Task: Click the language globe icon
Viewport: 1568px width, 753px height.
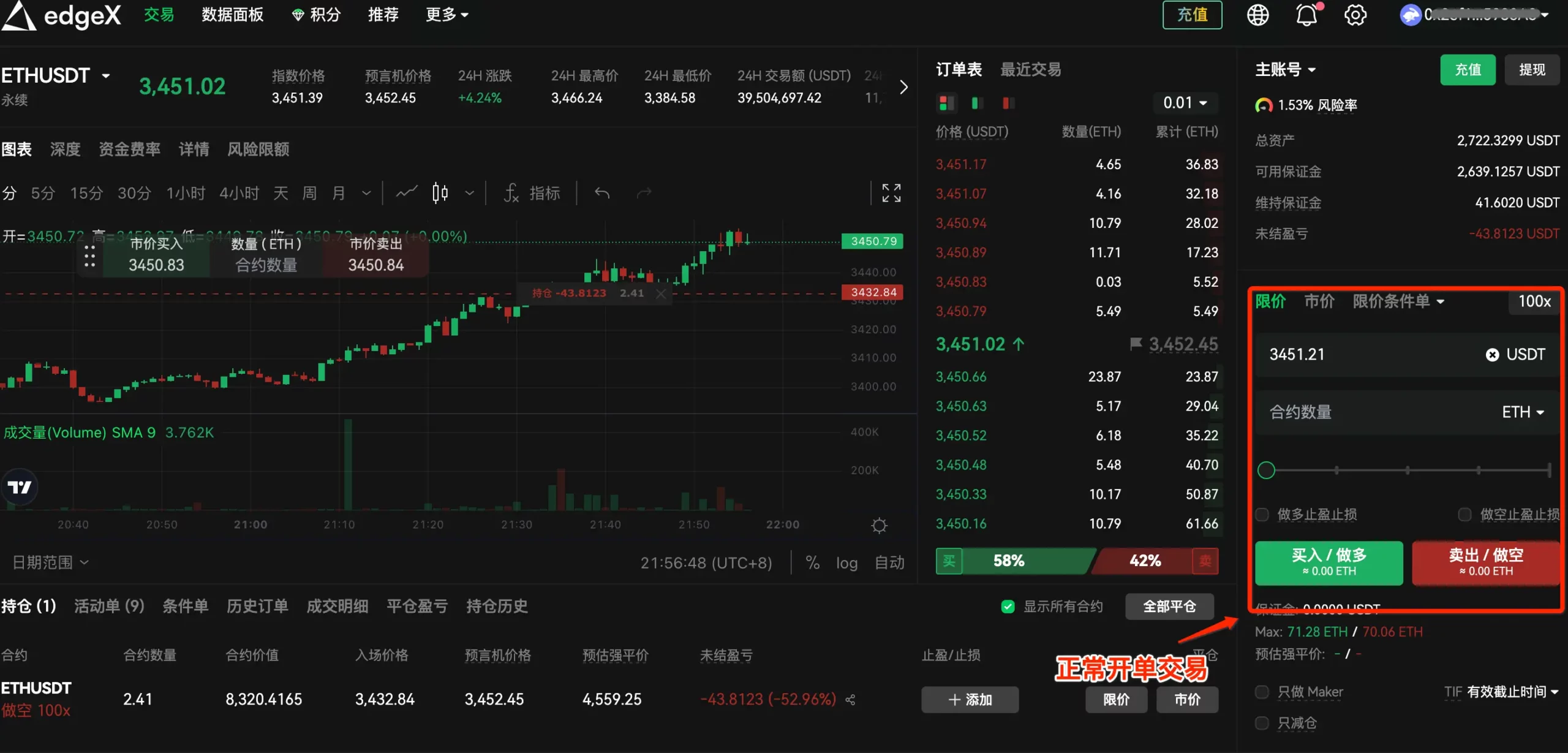Action: coord(1257,15)
